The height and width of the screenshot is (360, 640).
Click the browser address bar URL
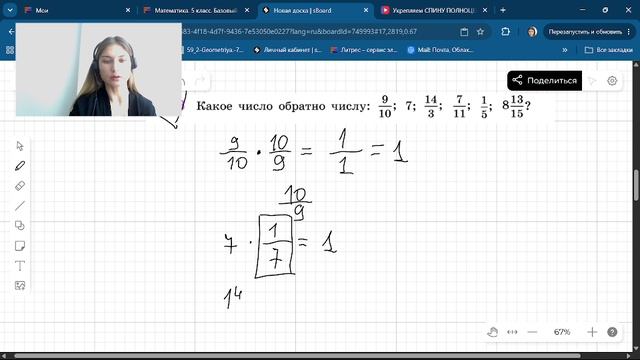(x=300, y=31)
